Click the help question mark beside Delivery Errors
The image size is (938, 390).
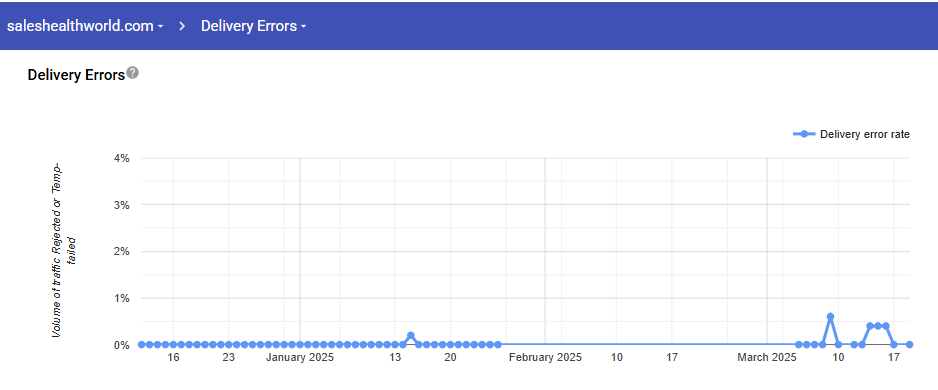(x=133, y=73)
